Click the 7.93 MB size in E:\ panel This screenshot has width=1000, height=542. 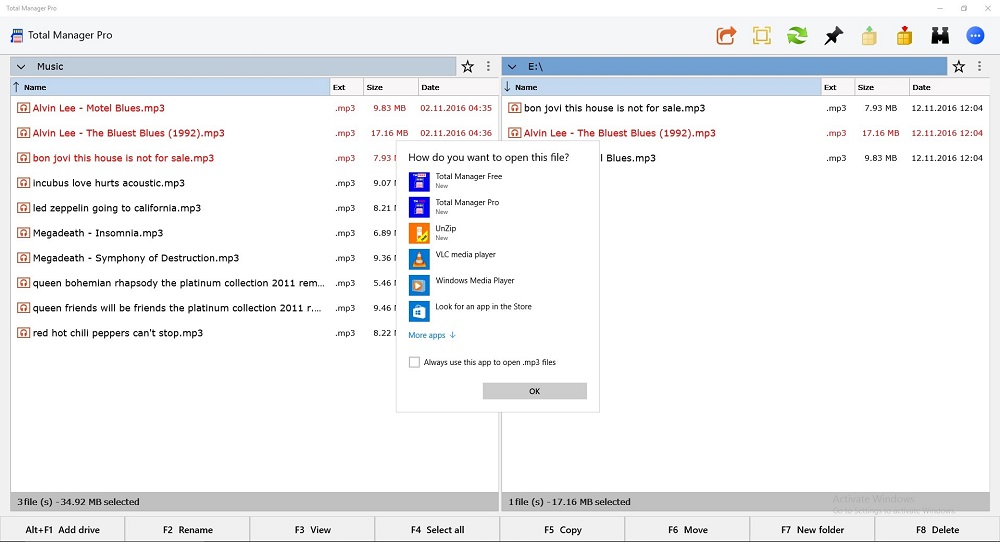point(881,108)
